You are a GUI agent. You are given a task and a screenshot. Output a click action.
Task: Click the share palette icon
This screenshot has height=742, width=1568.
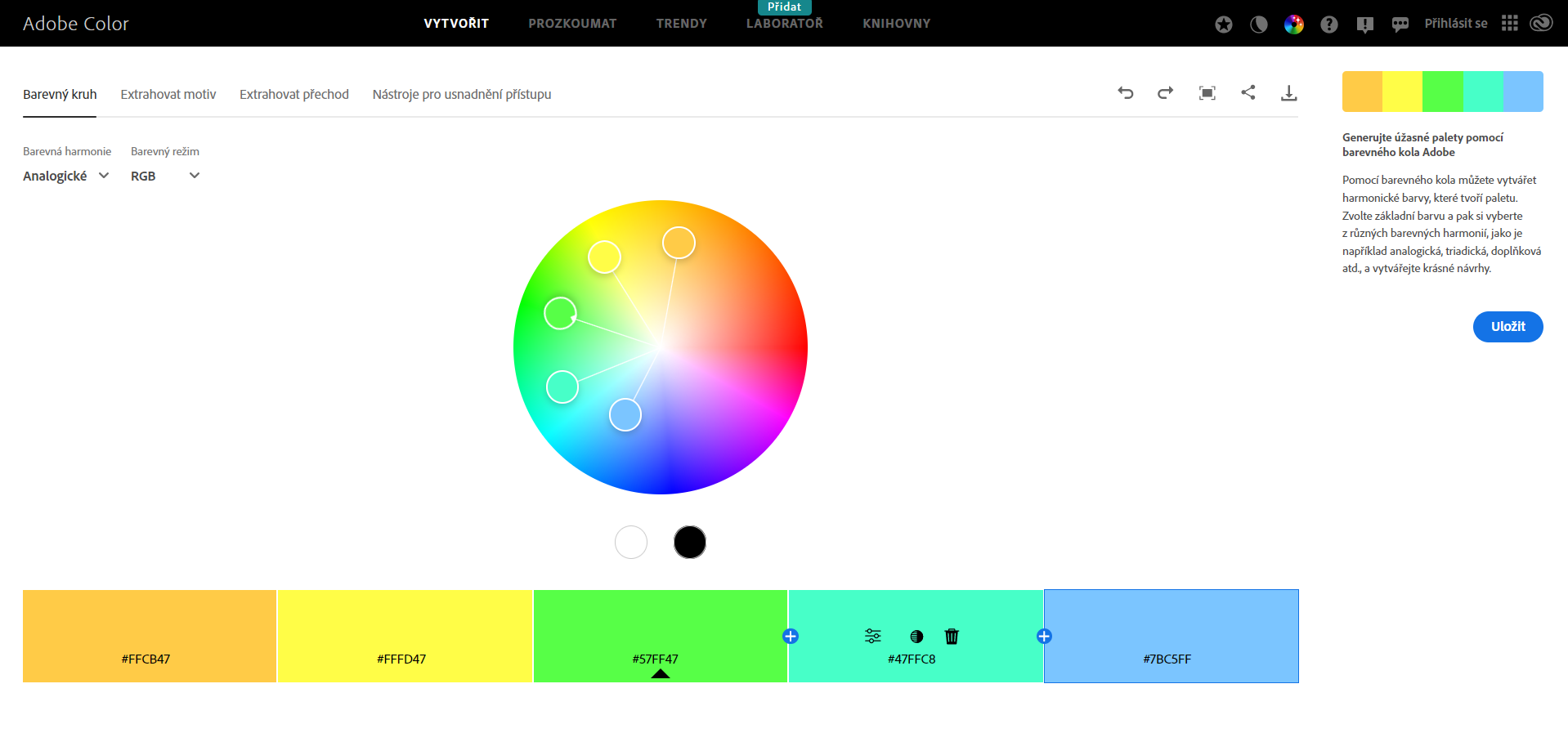pos(1248,93)
